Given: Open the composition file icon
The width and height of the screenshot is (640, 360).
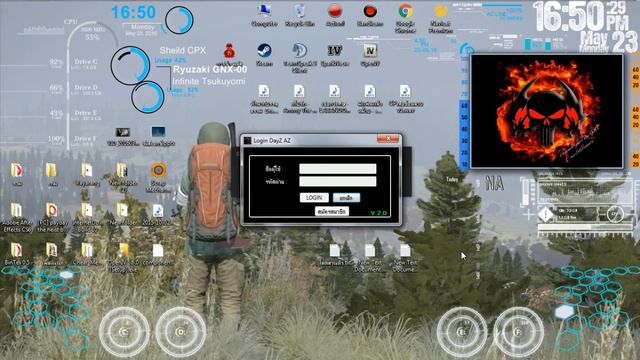Looking at the screenshot, I should 158,255.
